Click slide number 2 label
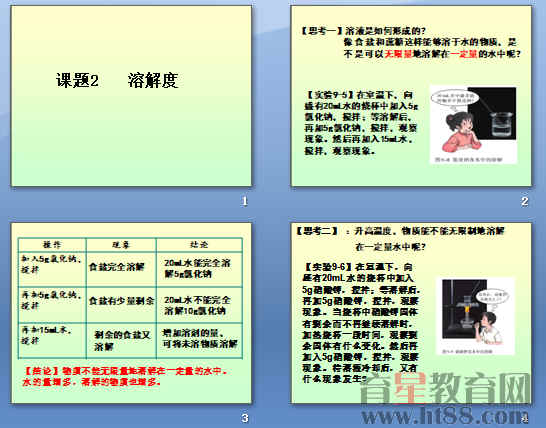The height and width of the screenshot is (428, 546). [525, 201]
